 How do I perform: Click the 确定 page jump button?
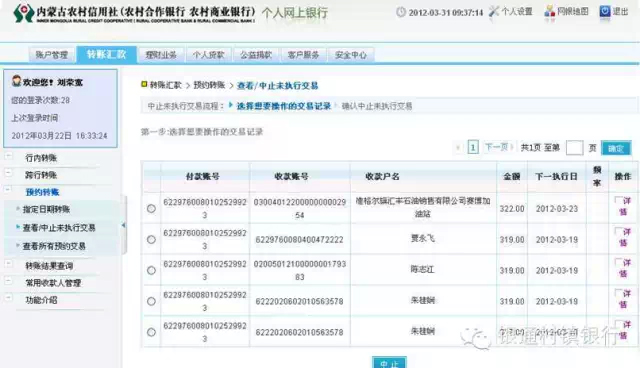pyautogui.click(x=616, y=148)
